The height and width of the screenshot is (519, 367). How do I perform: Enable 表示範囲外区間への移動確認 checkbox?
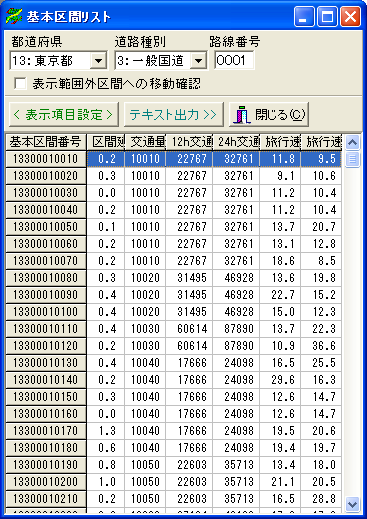[x=20, y=84]
